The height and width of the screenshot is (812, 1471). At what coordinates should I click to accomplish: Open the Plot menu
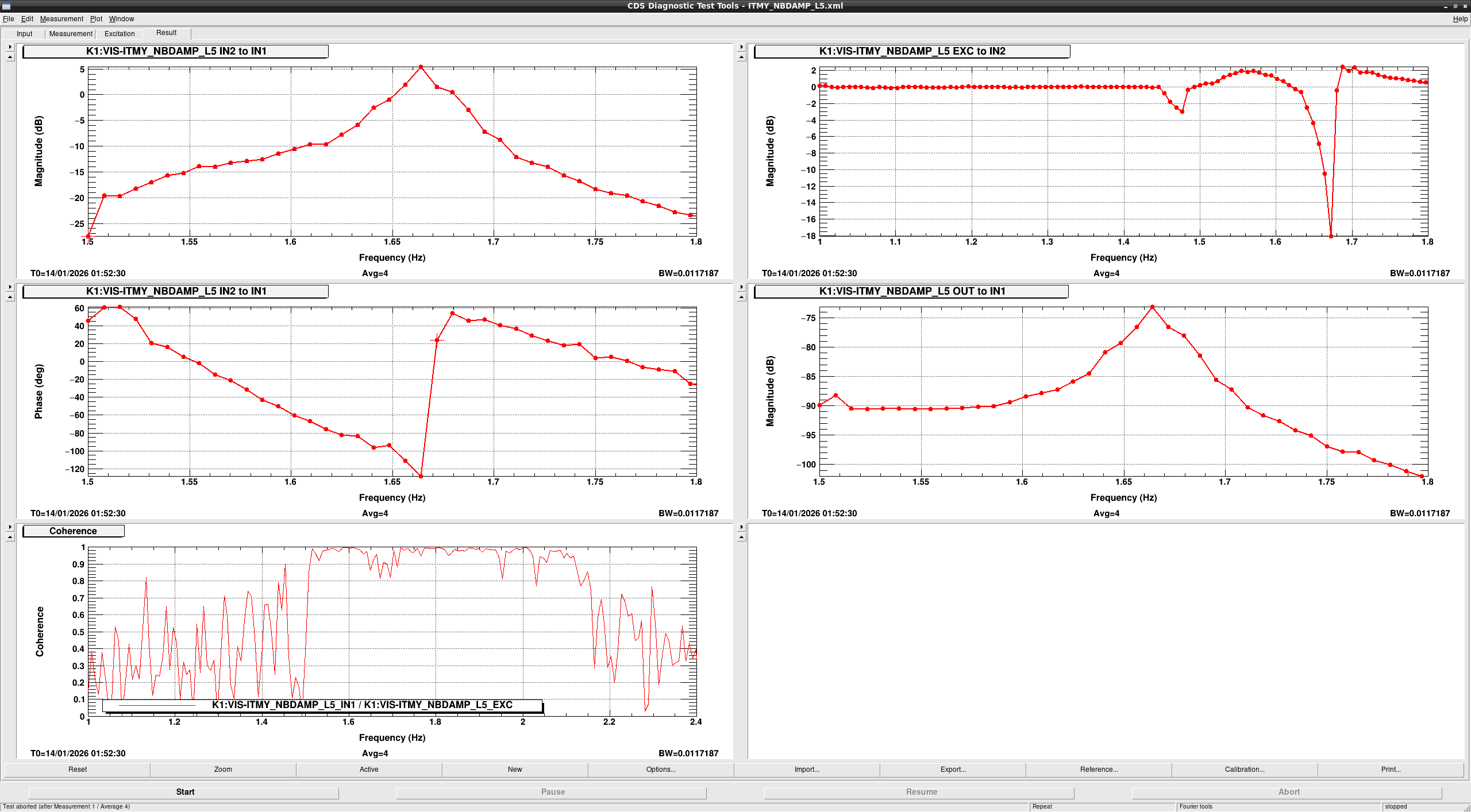pos(96,19)
